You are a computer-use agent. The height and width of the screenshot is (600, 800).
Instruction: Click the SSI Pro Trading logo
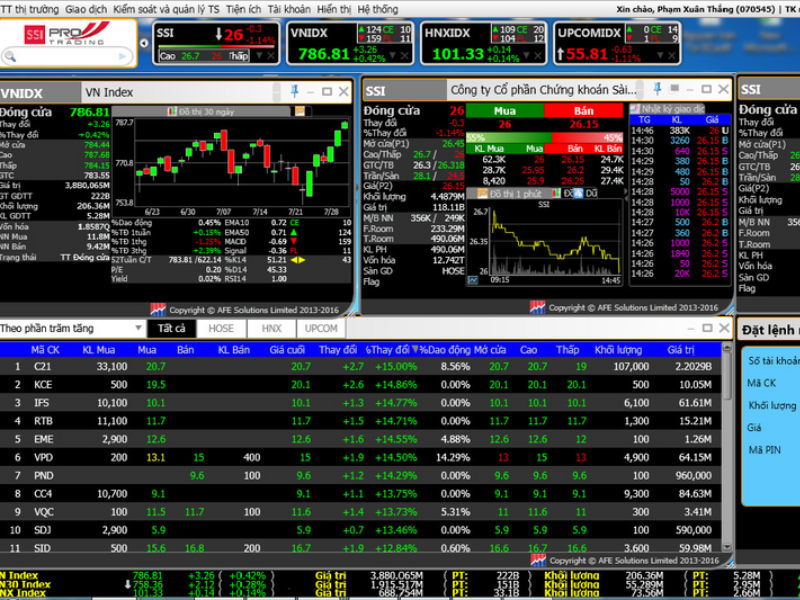[x=67, y=34]
